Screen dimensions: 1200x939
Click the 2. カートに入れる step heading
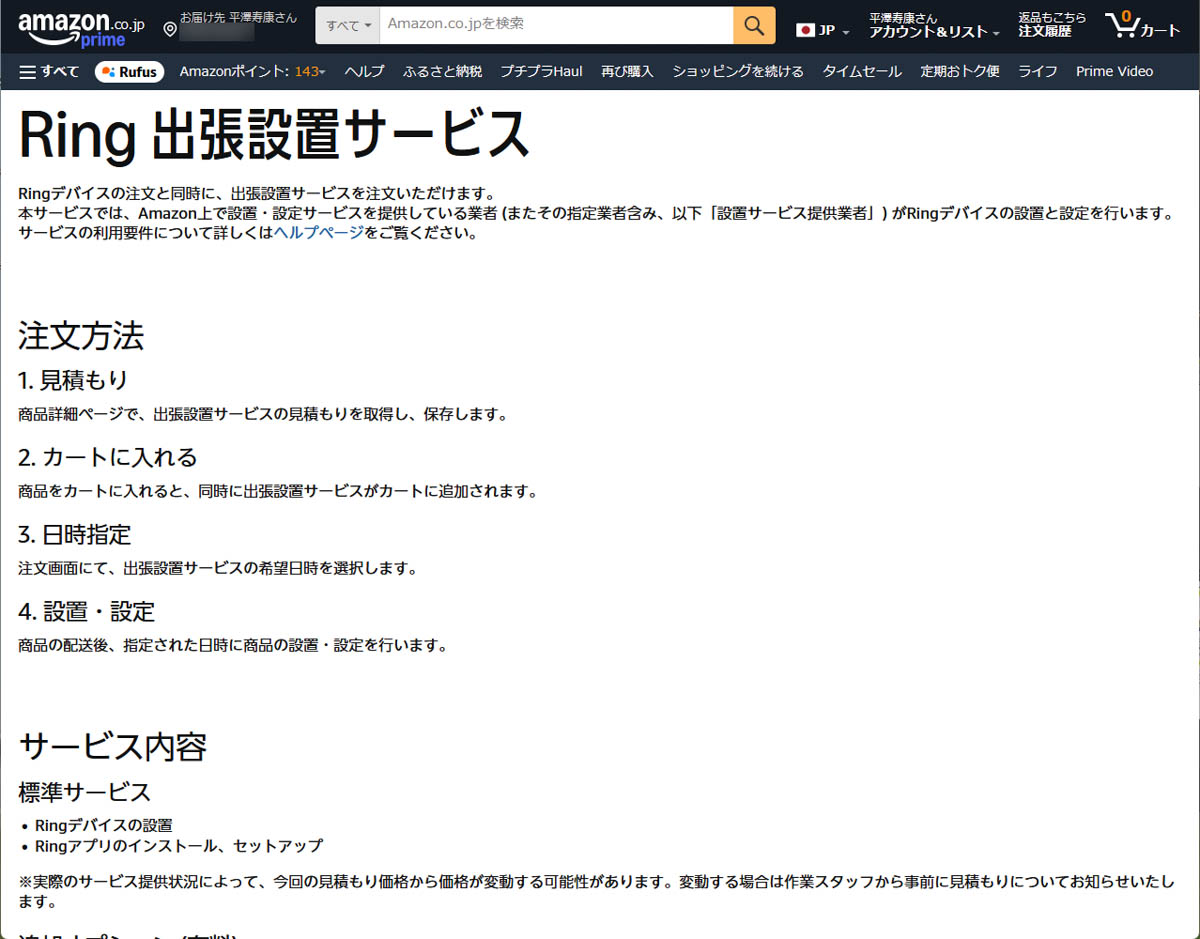pos(108,457)
